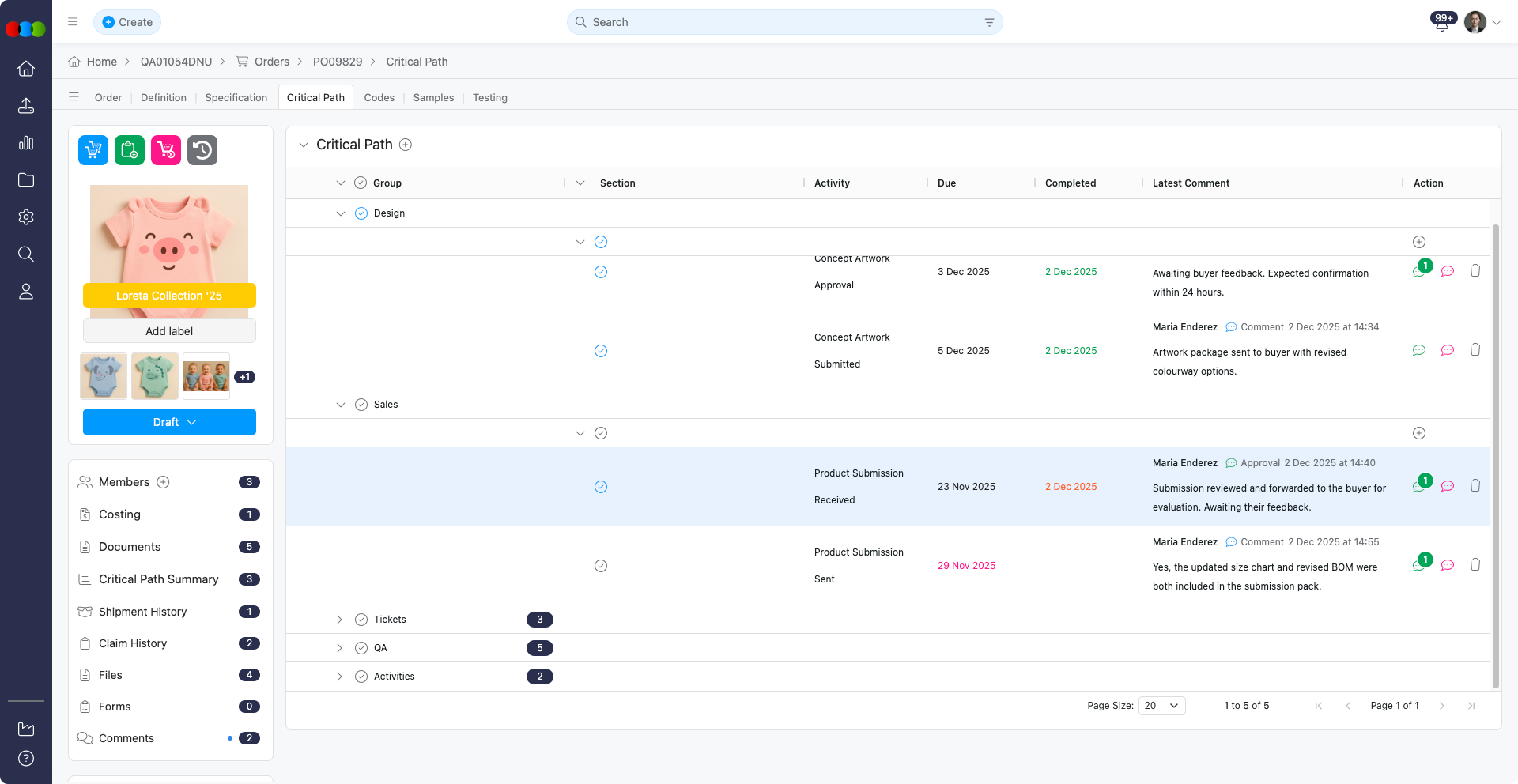Open analytics bar chart in sidebar

26,143
